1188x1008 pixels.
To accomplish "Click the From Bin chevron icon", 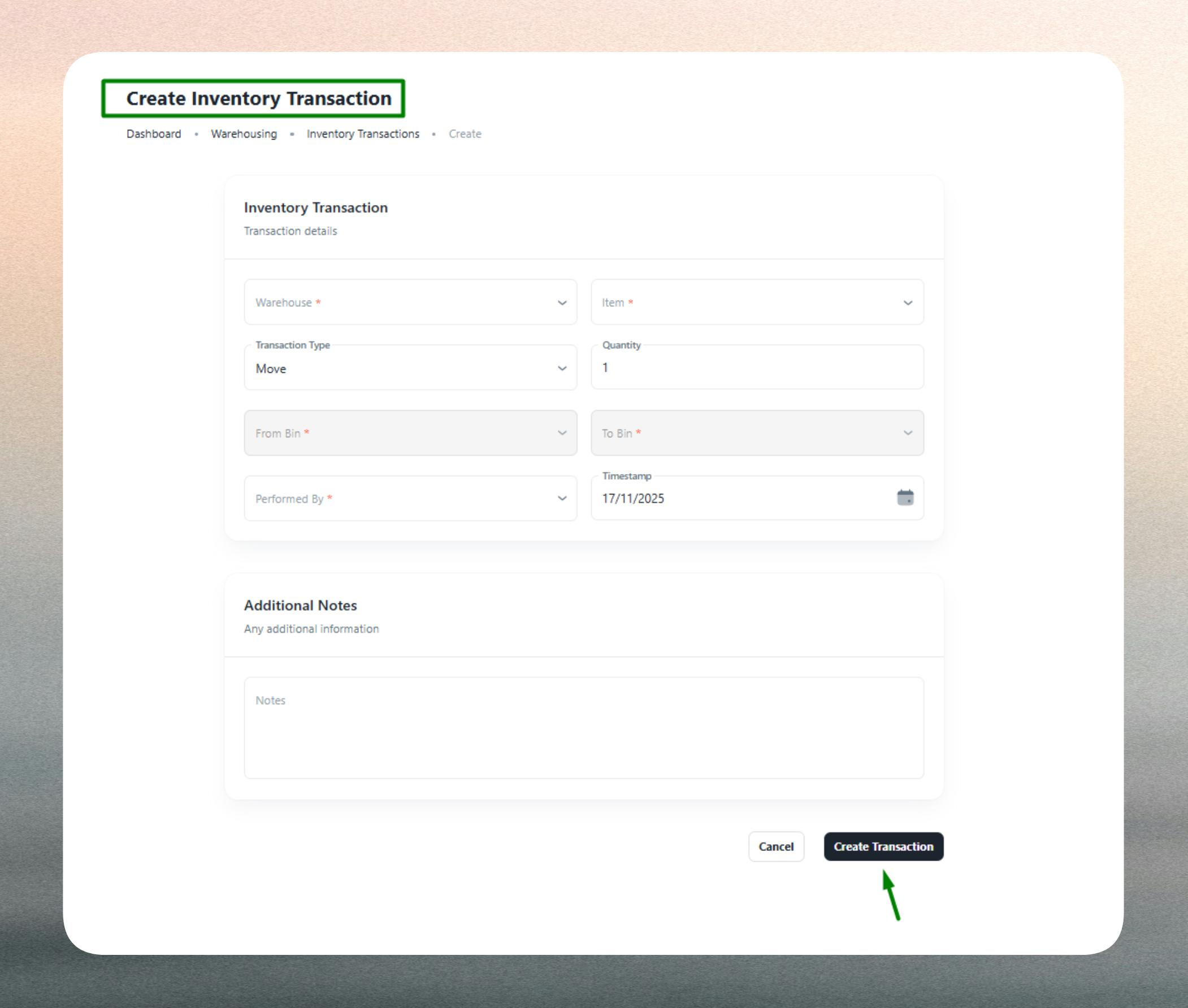I will click(x=562, y=433).
